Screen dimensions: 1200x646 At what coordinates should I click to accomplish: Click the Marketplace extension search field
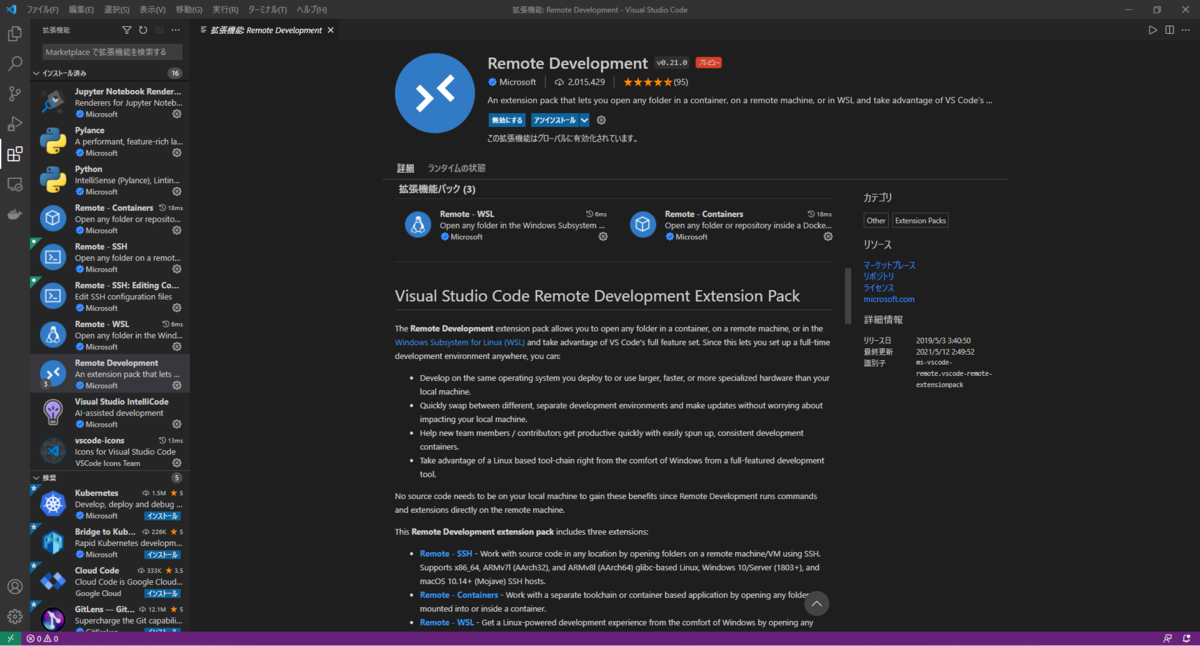coord(112,51)
